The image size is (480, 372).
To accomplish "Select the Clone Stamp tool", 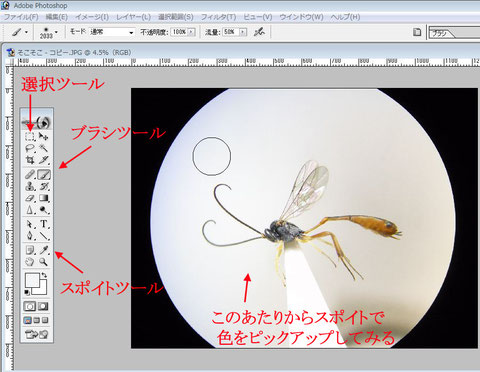I will [x=30, y=186].
